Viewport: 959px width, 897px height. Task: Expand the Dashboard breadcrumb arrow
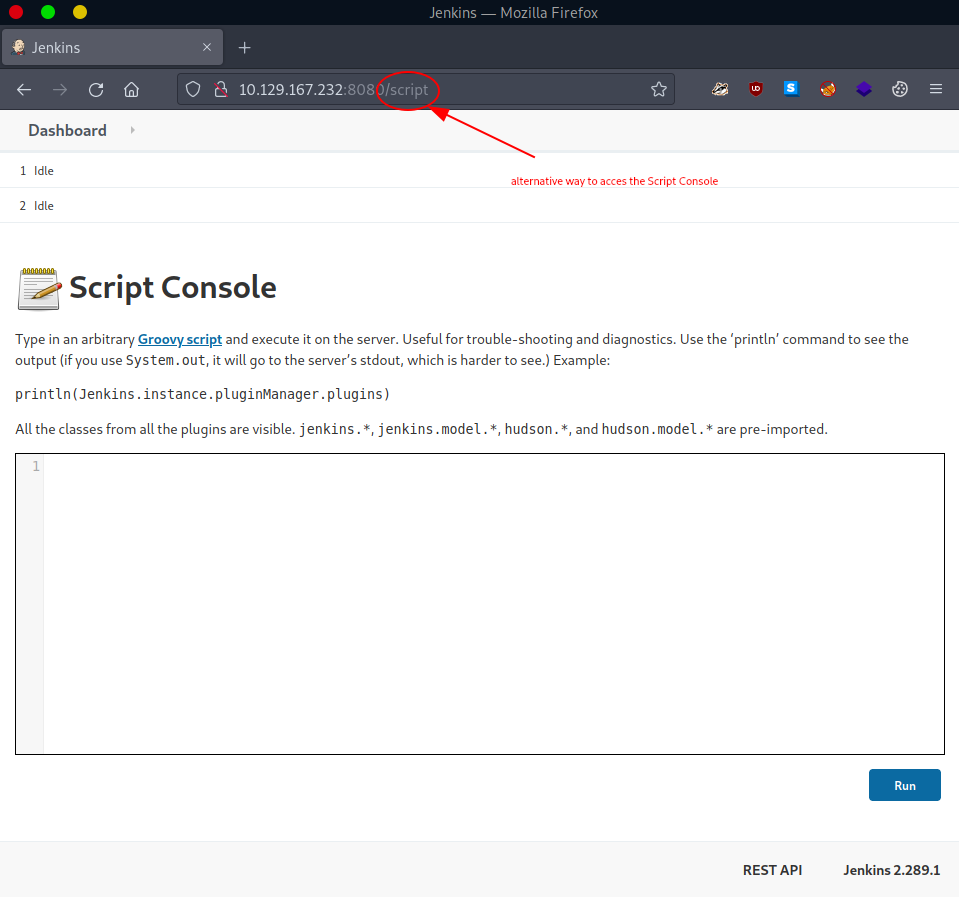(131, 130)
